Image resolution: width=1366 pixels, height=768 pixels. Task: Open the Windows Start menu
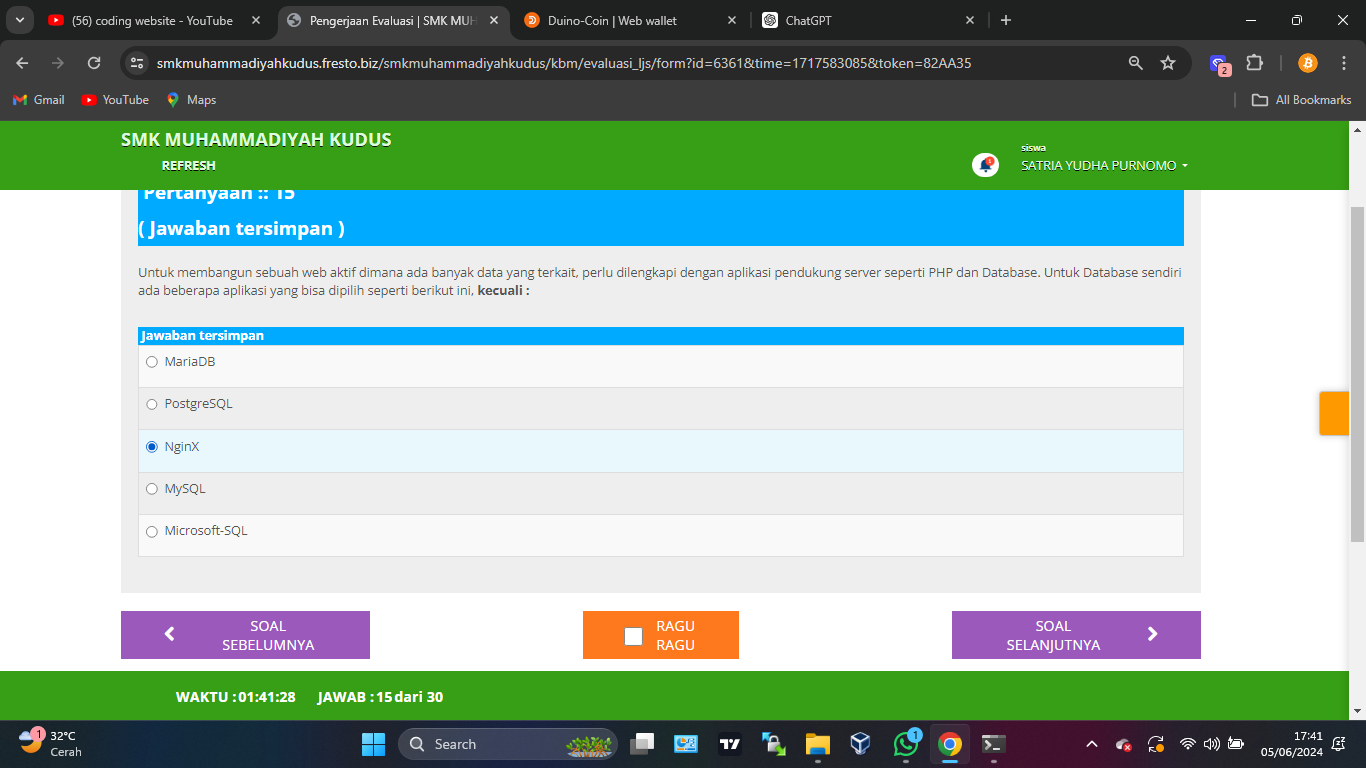click(x=373, y=744)
